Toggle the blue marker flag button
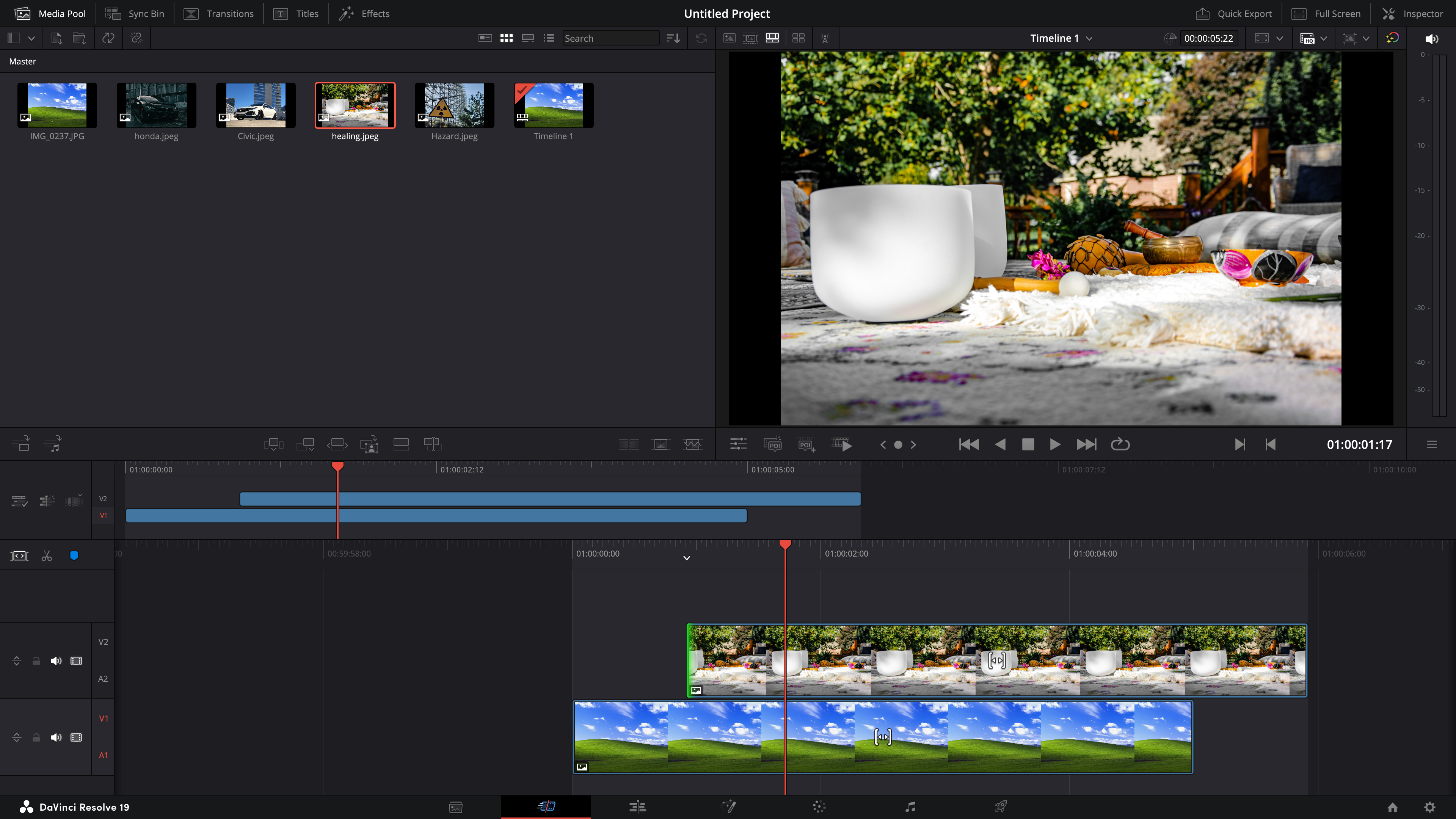Image resolution: width=1456 pixels, height=819 pixels. pyautogui.click(x=74, y=555)
